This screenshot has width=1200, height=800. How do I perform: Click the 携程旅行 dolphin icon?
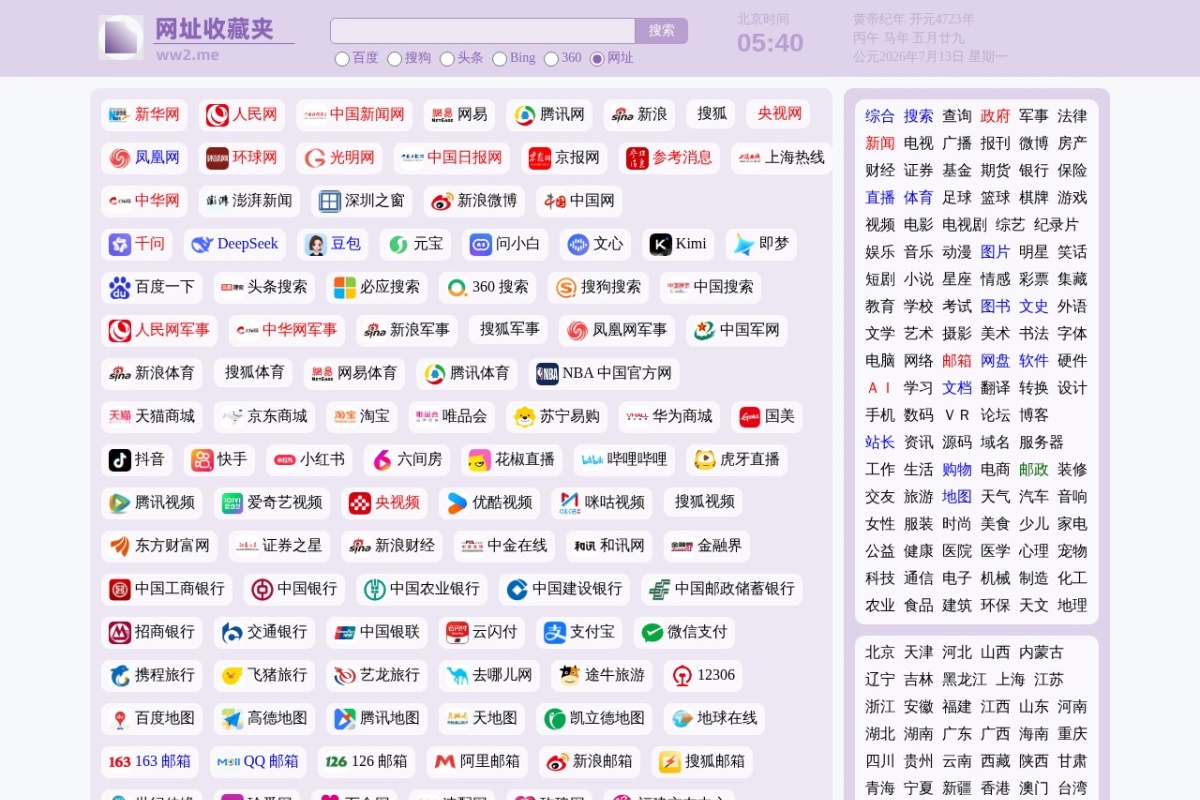[x=120, y=676]
